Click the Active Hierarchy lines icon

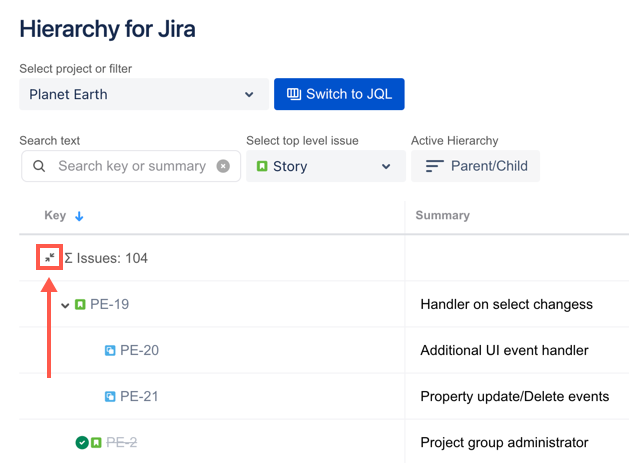(x=434, y=166)
